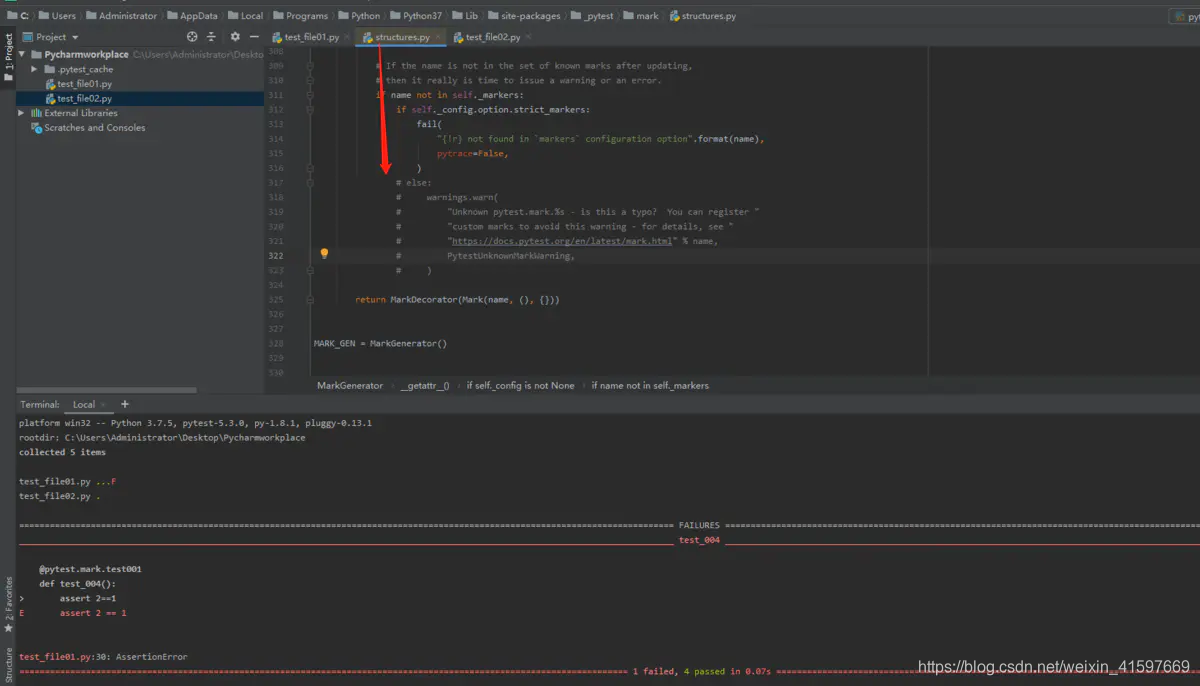Add new terminal session with plus icon
This screenshot has height=686, width=1200.
click(125, 404)
